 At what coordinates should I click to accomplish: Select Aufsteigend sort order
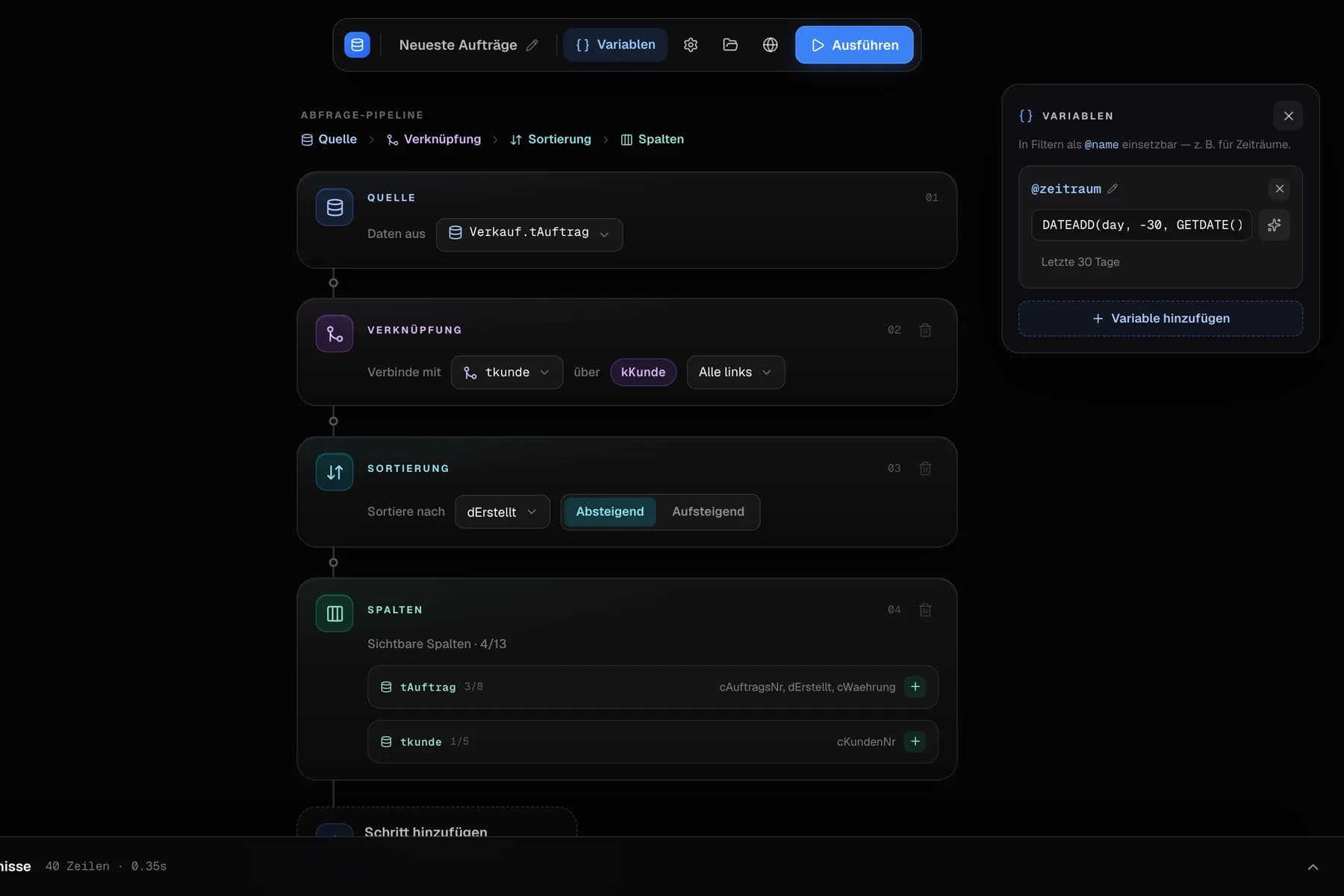click(708, 511)
